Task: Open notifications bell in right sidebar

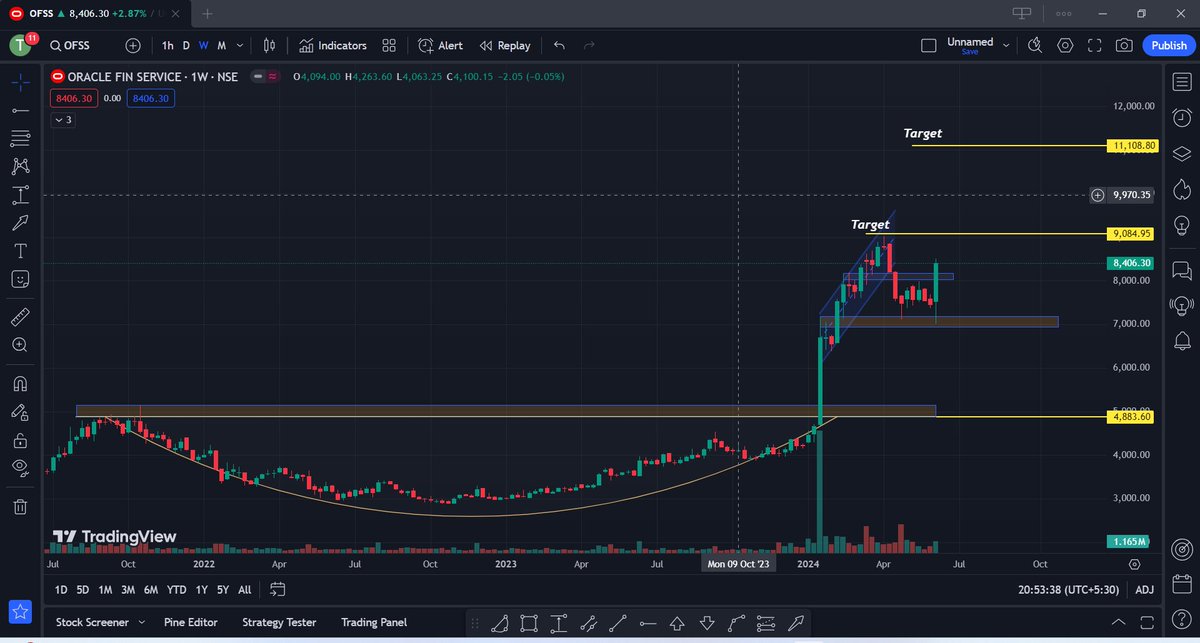Action: (1181, 342)
